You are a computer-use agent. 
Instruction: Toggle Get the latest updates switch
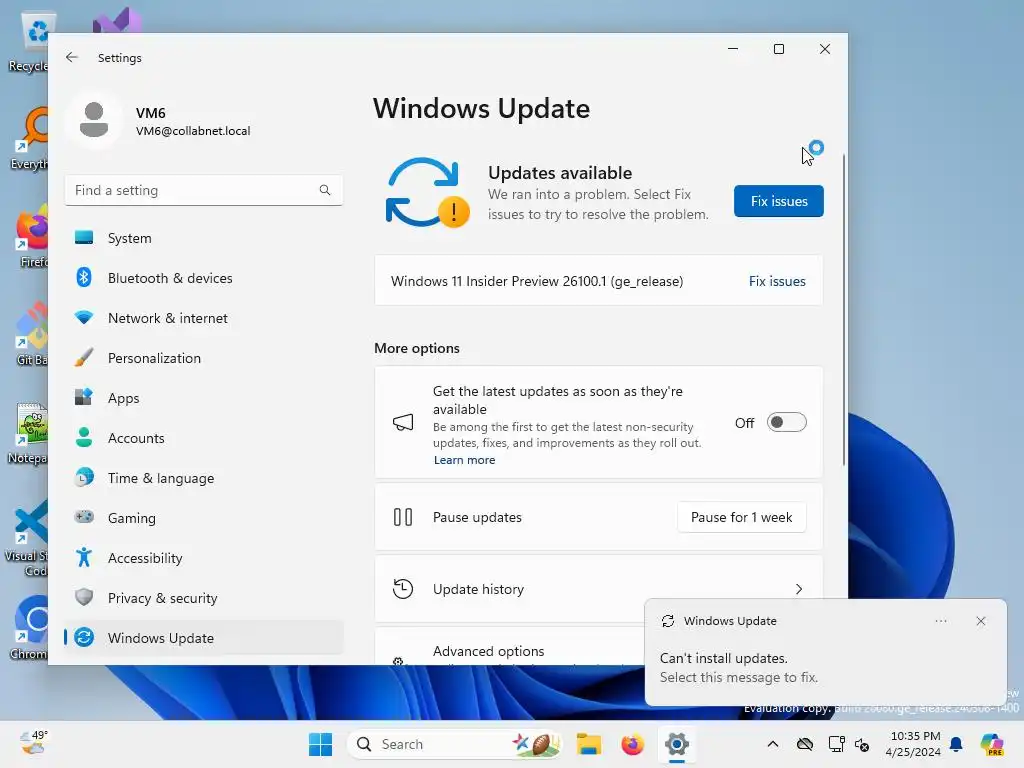[x=786, y=423]
